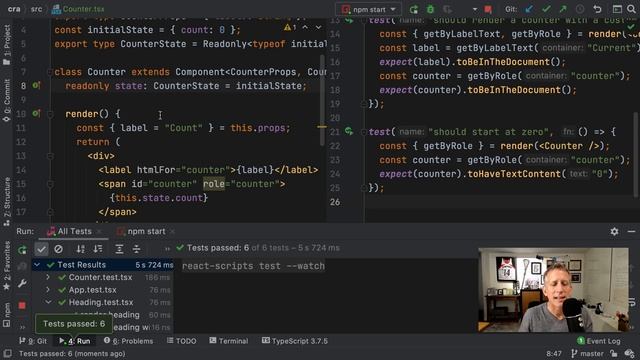Collapse the Test Results root node

37,265
